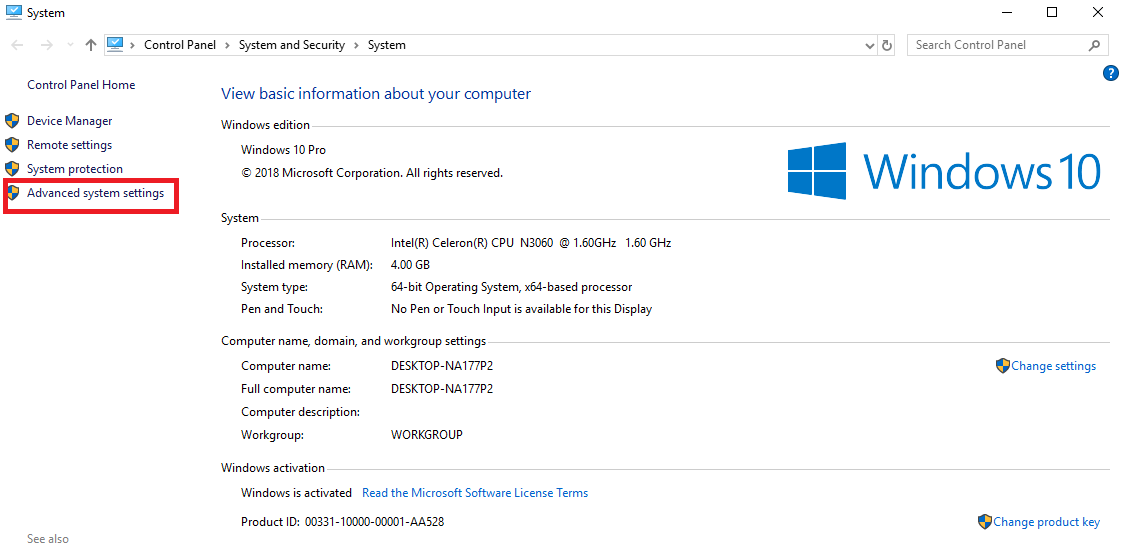Open the address bar history dropdown
This screenshot has height=550, width=1121.
point(870,45)
